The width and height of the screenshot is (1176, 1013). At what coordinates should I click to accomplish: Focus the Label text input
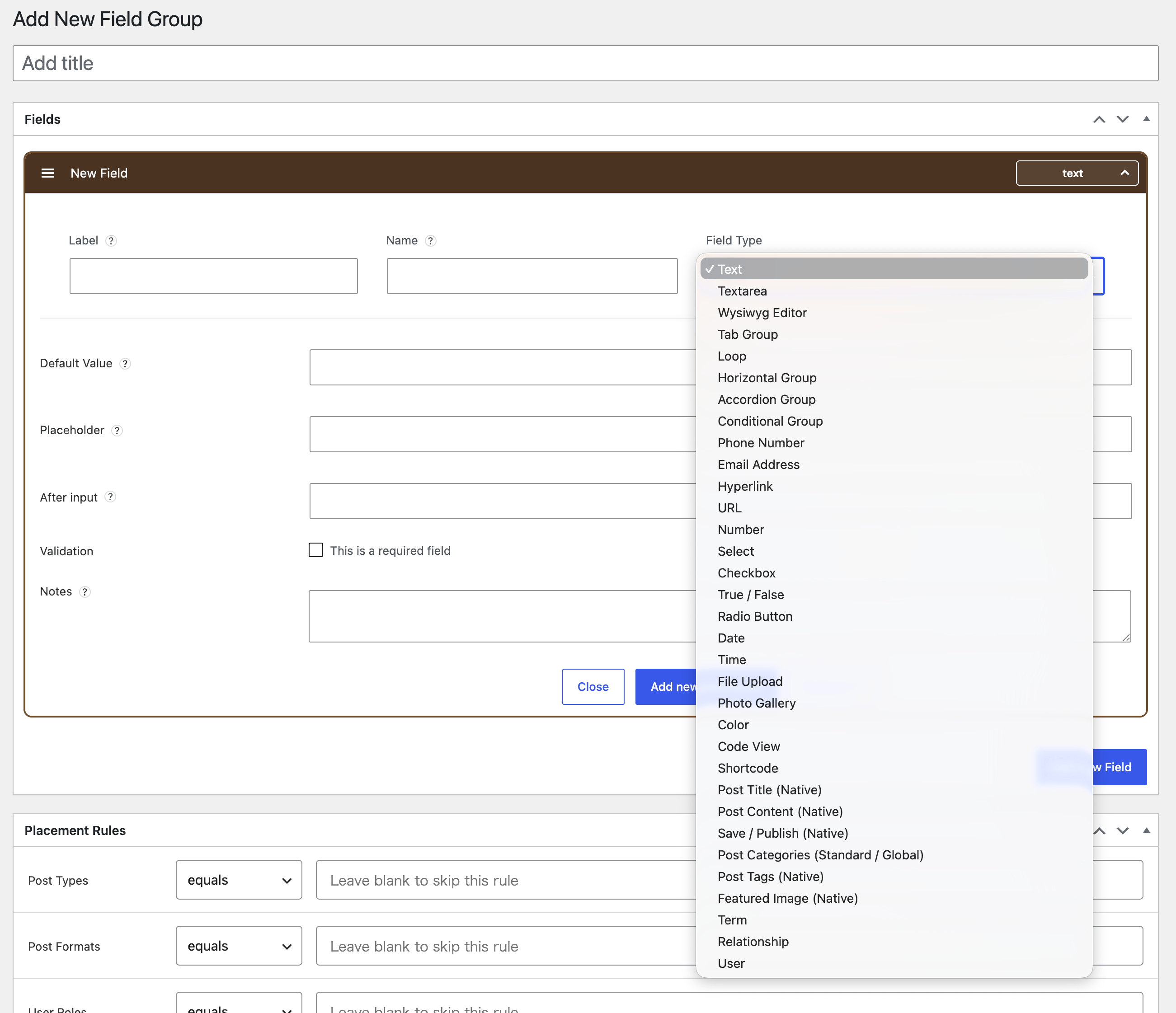pyautogui.click(x=213, y=276)
